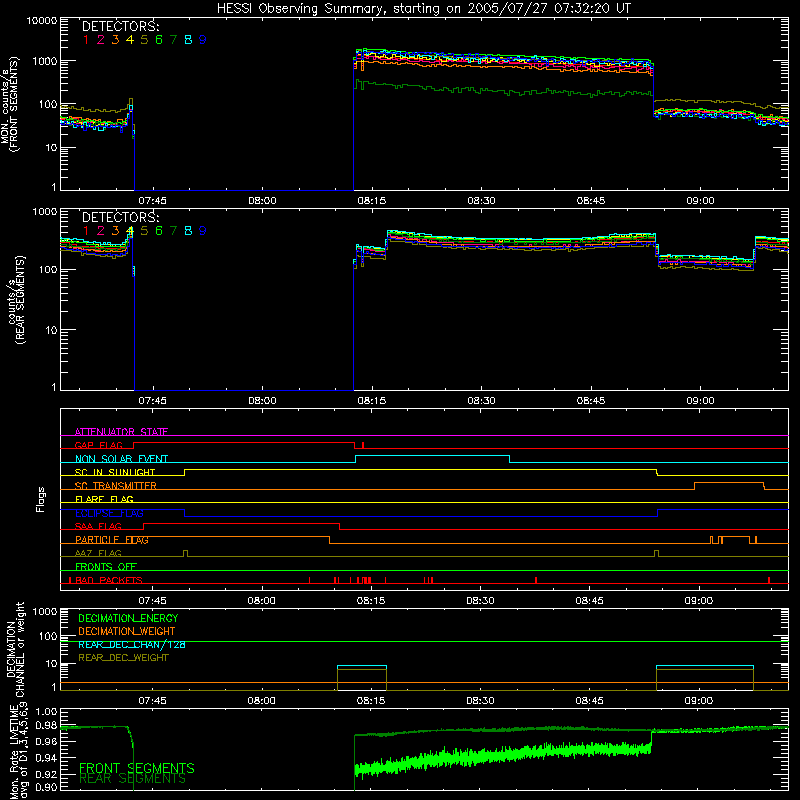Select the ECLIPSE_FLAG label
This screenshot has width=800, height=800.
coord(109,513)
